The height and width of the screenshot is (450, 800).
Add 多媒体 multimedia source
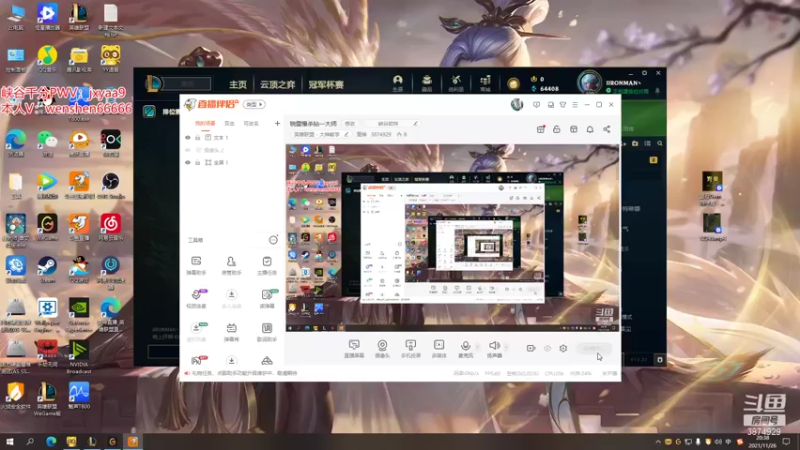[x=439, y=348]
